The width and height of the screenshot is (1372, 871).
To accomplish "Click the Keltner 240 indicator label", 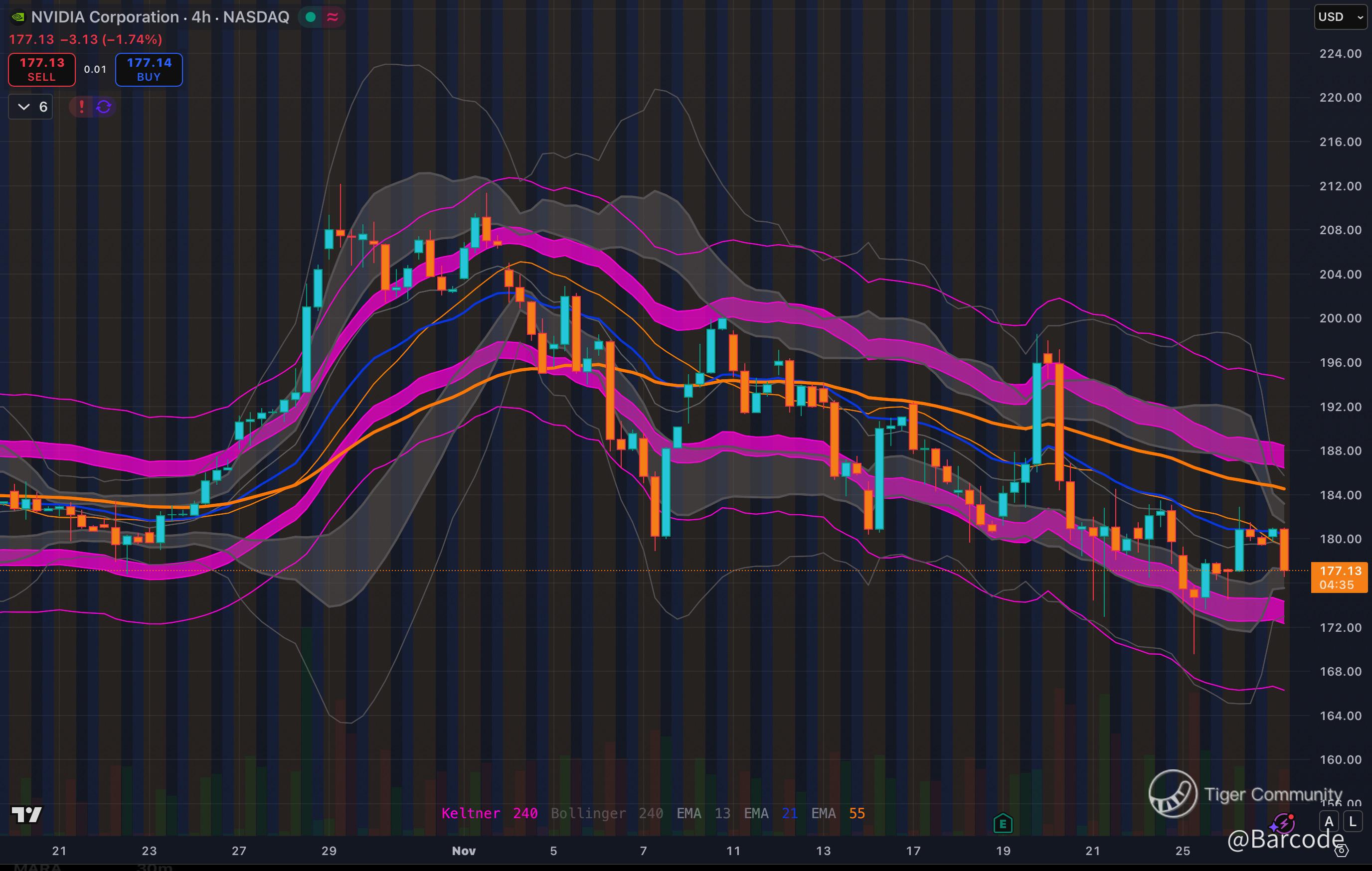I will (489, 813).
